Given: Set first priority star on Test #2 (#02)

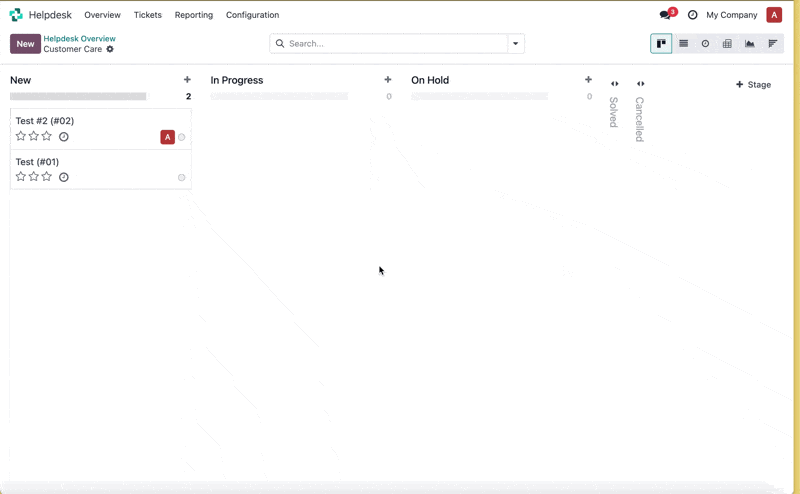Looking at the screenshot, I should (x=20, y=136).
